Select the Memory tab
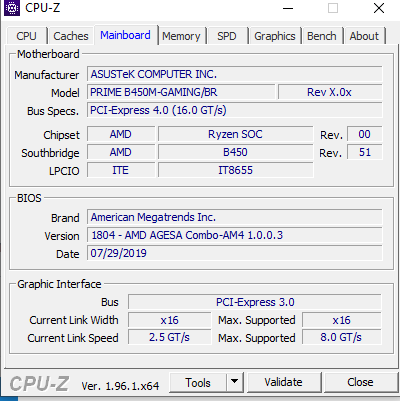This screenshot has height=401, width=400. [x=181, y=36]
